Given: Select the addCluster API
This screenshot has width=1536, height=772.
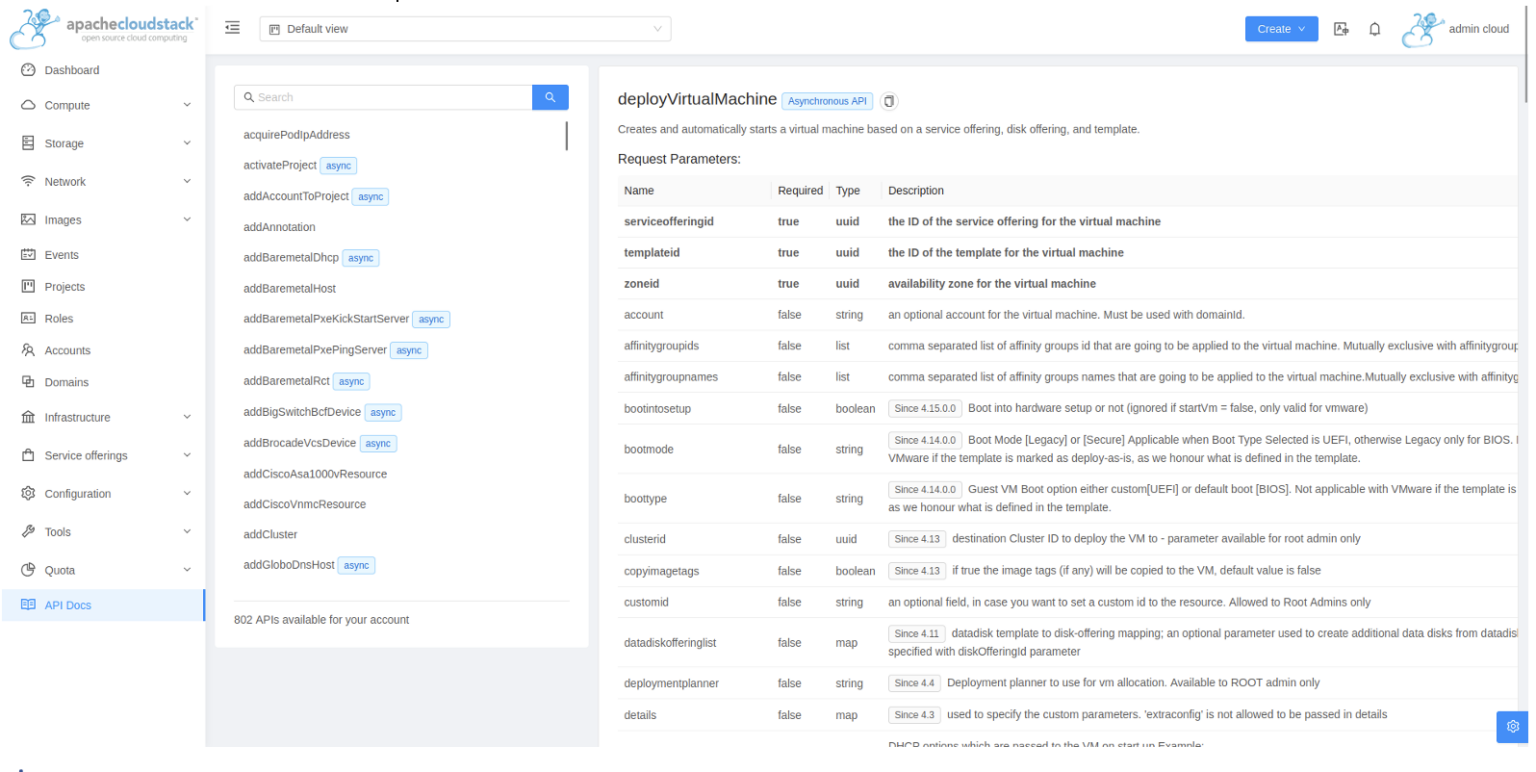Looking at the screenshot, I should coord(268,534).
